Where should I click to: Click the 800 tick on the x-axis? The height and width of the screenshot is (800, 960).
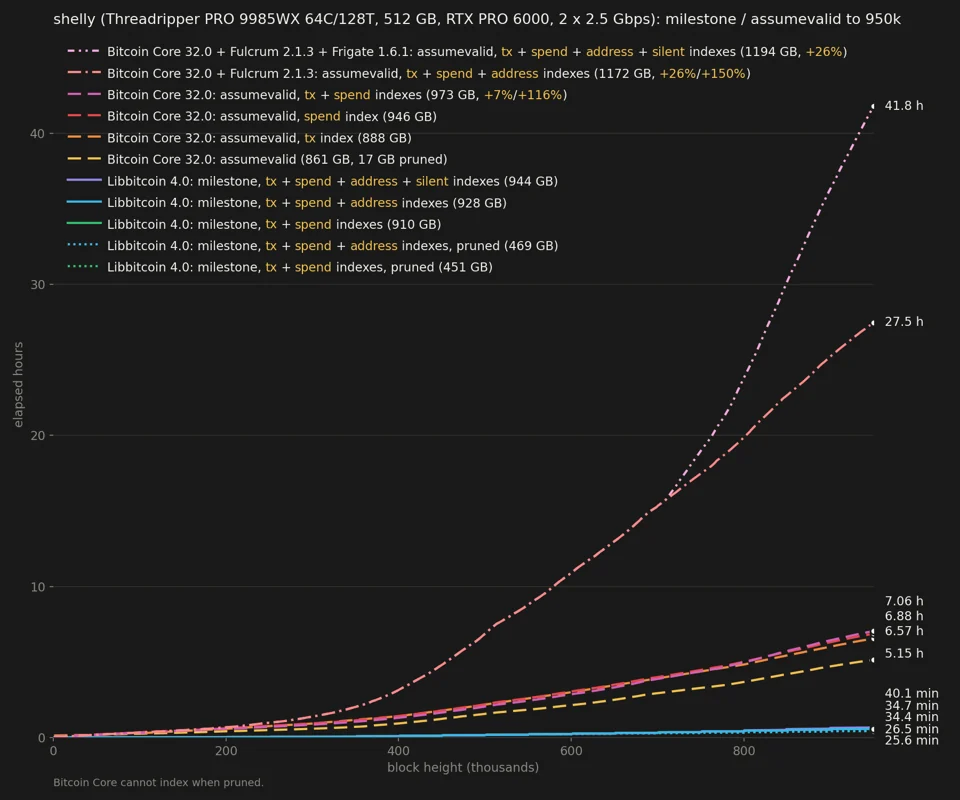pos(744,751)
